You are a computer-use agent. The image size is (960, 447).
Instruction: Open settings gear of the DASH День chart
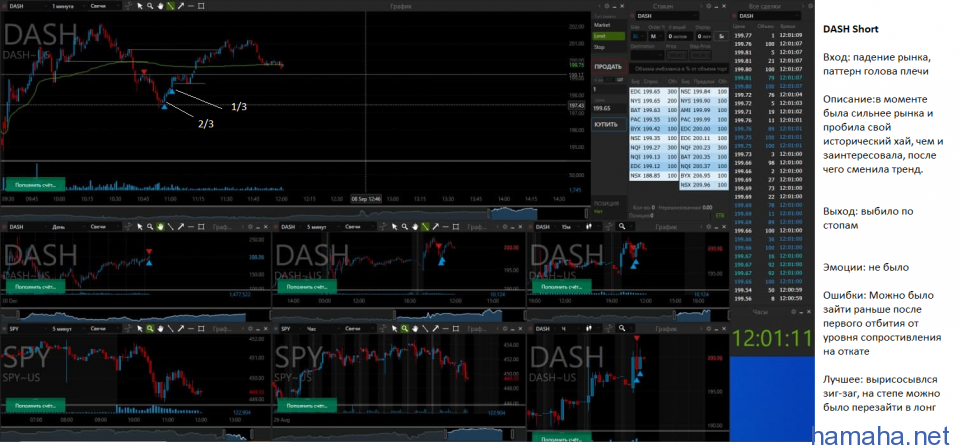pos(250,227)
